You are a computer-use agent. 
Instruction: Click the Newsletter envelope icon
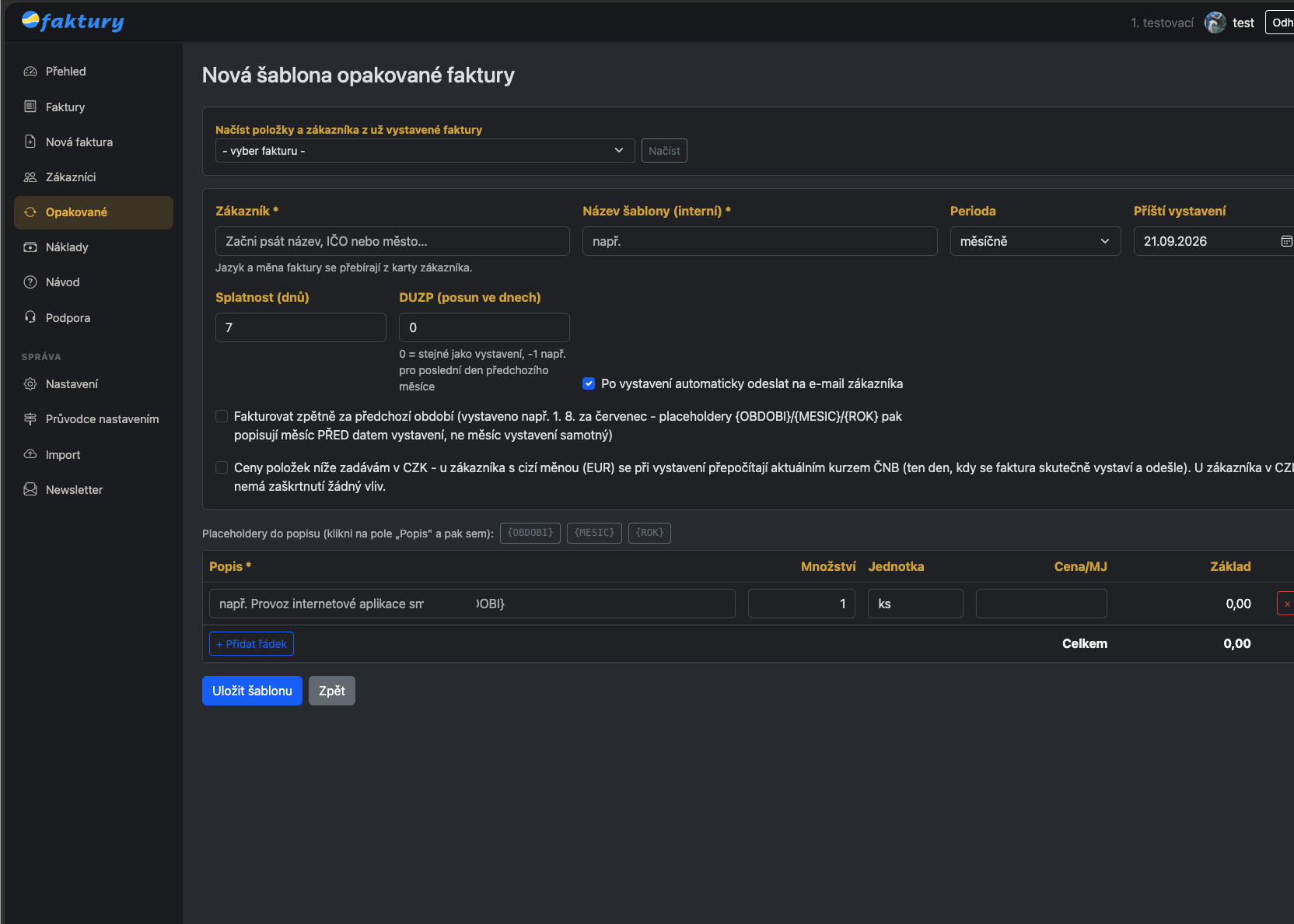(x=30, y=490)
